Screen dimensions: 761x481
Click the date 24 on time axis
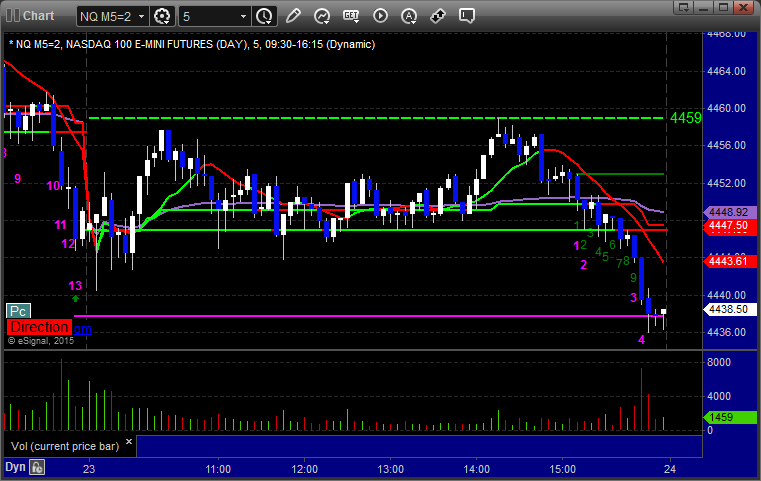(x=670, y=469)
